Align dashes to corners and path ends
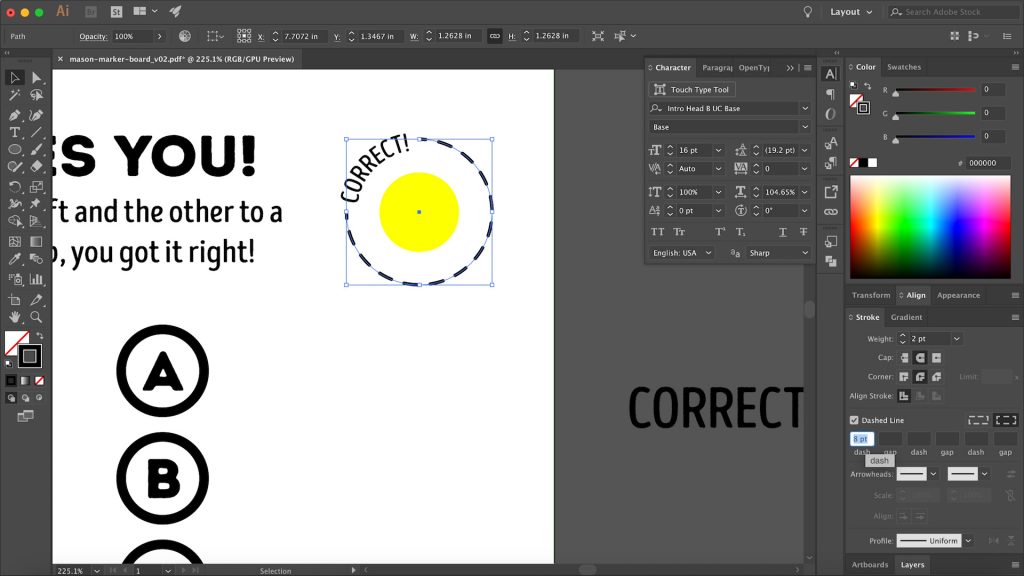The width and height of the screenshot is (1024, 576). (1006, 420)
